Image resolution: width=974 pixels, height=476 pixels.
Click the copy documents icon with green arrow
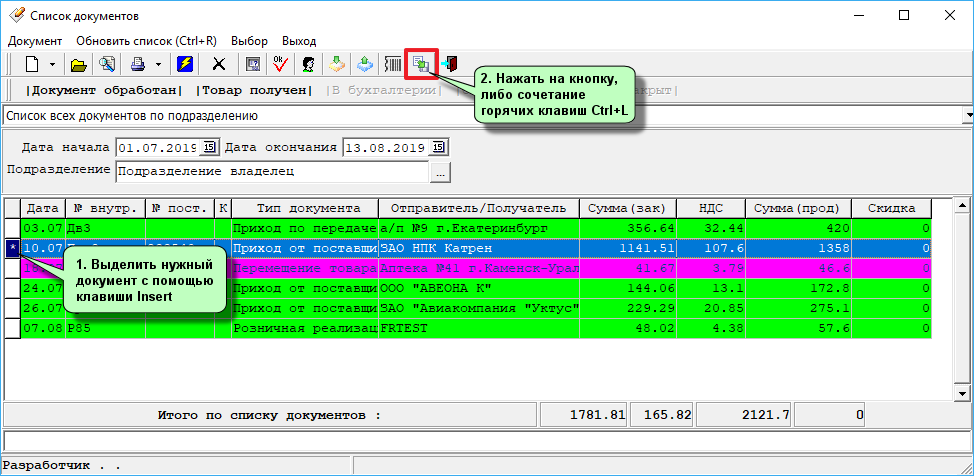pos(421,64)
